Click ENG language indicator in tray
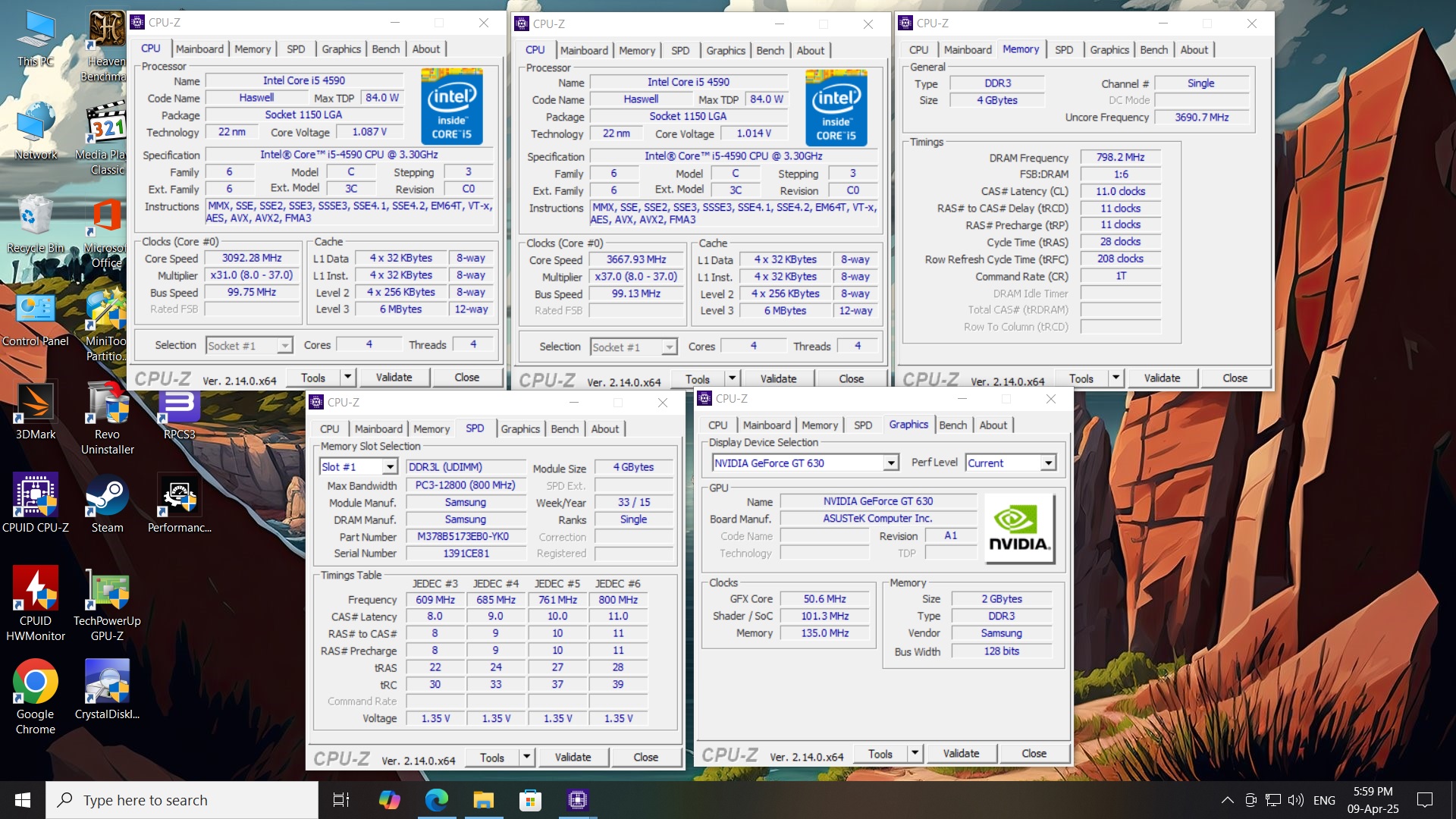The image size is (1456, 819). click(1324, 800)
